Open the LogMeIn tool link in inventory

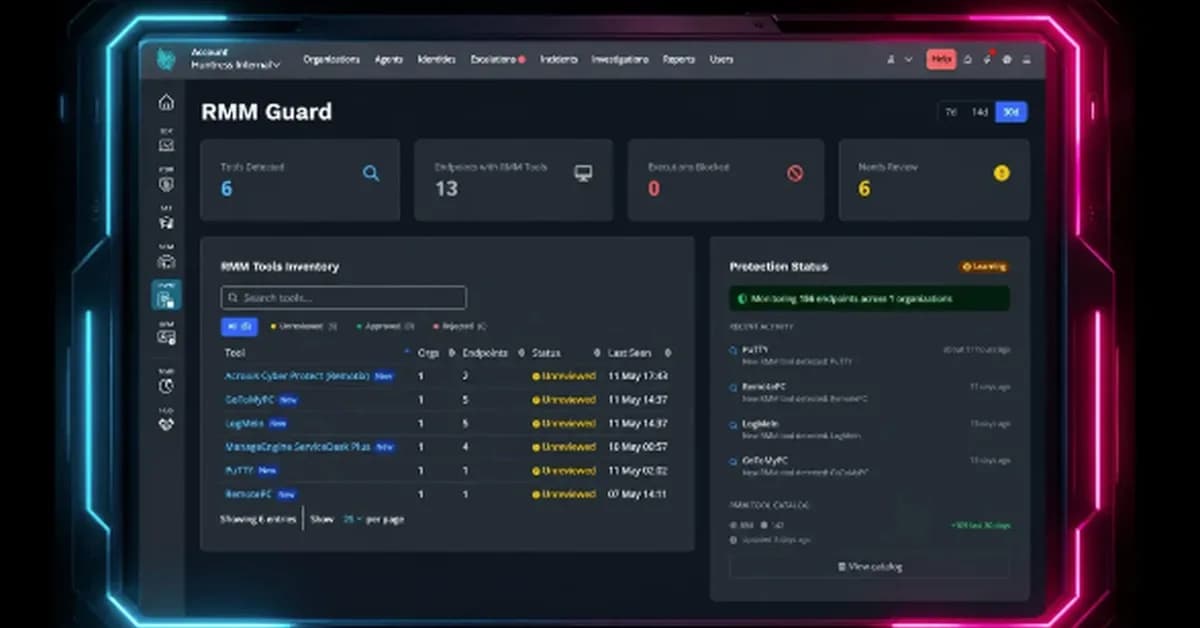(244, 423)
